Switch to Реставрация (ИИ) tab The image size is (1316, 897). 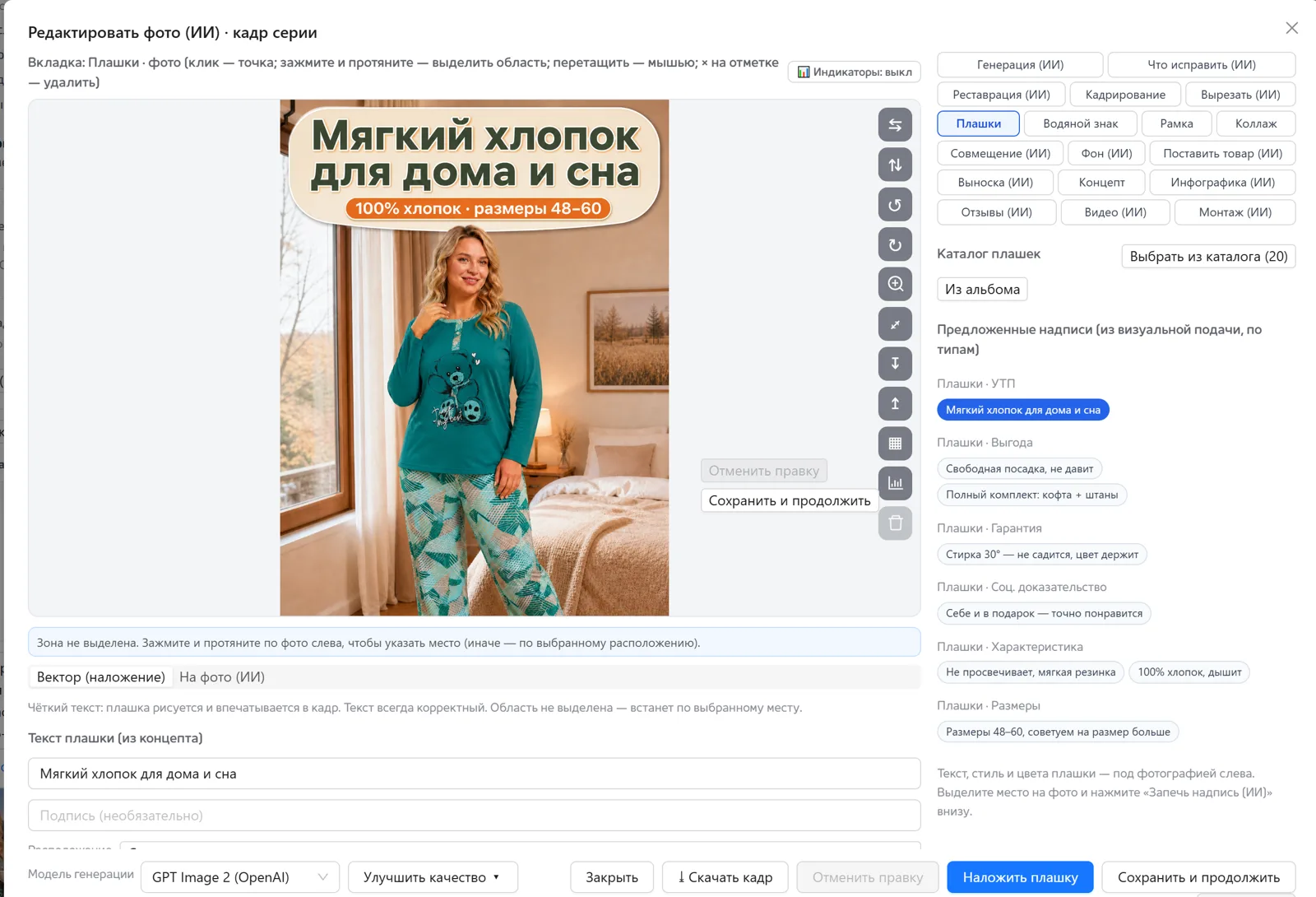1001,94
